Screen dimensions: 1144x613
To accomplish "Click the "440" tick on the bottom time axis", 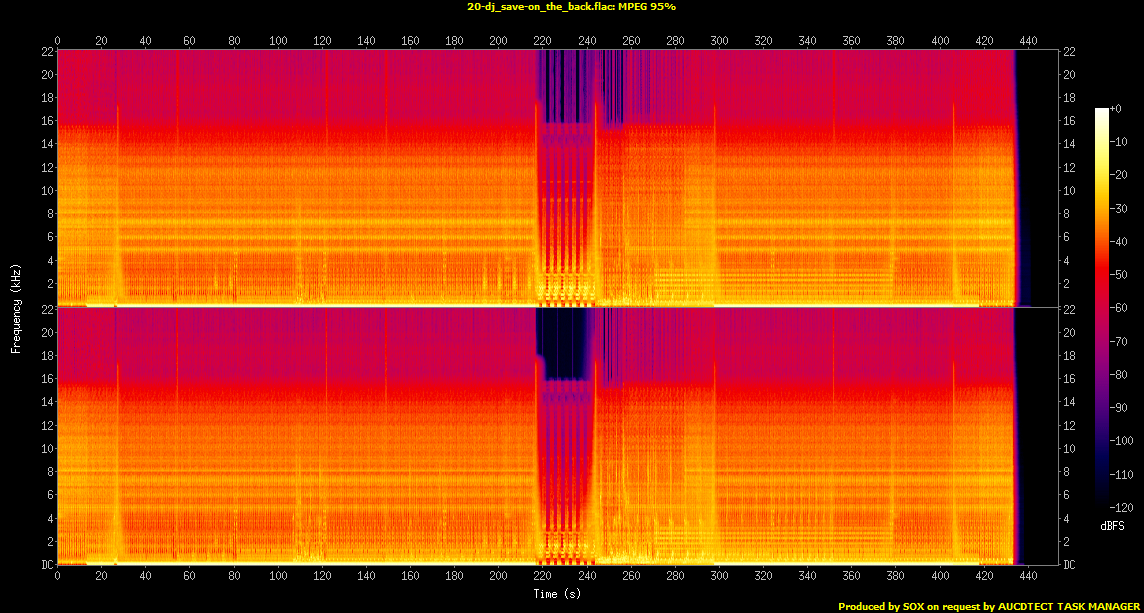I will pyautogui.click(x=1028, y=575).
